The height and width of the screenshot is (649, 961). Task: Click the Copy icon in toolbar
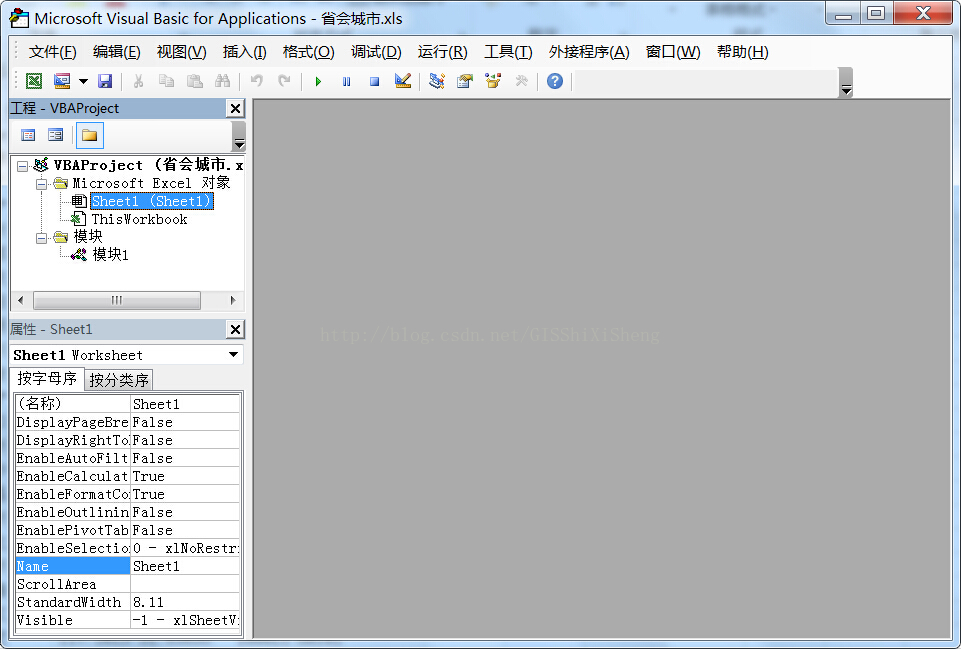click(x=166, y=81)
